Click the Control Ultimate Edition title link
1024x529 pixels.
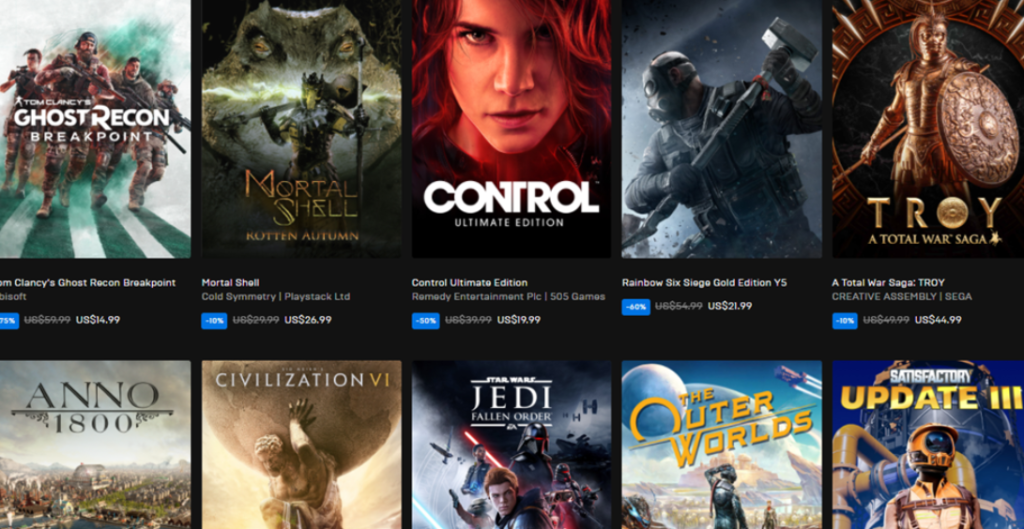coord(470,283)
